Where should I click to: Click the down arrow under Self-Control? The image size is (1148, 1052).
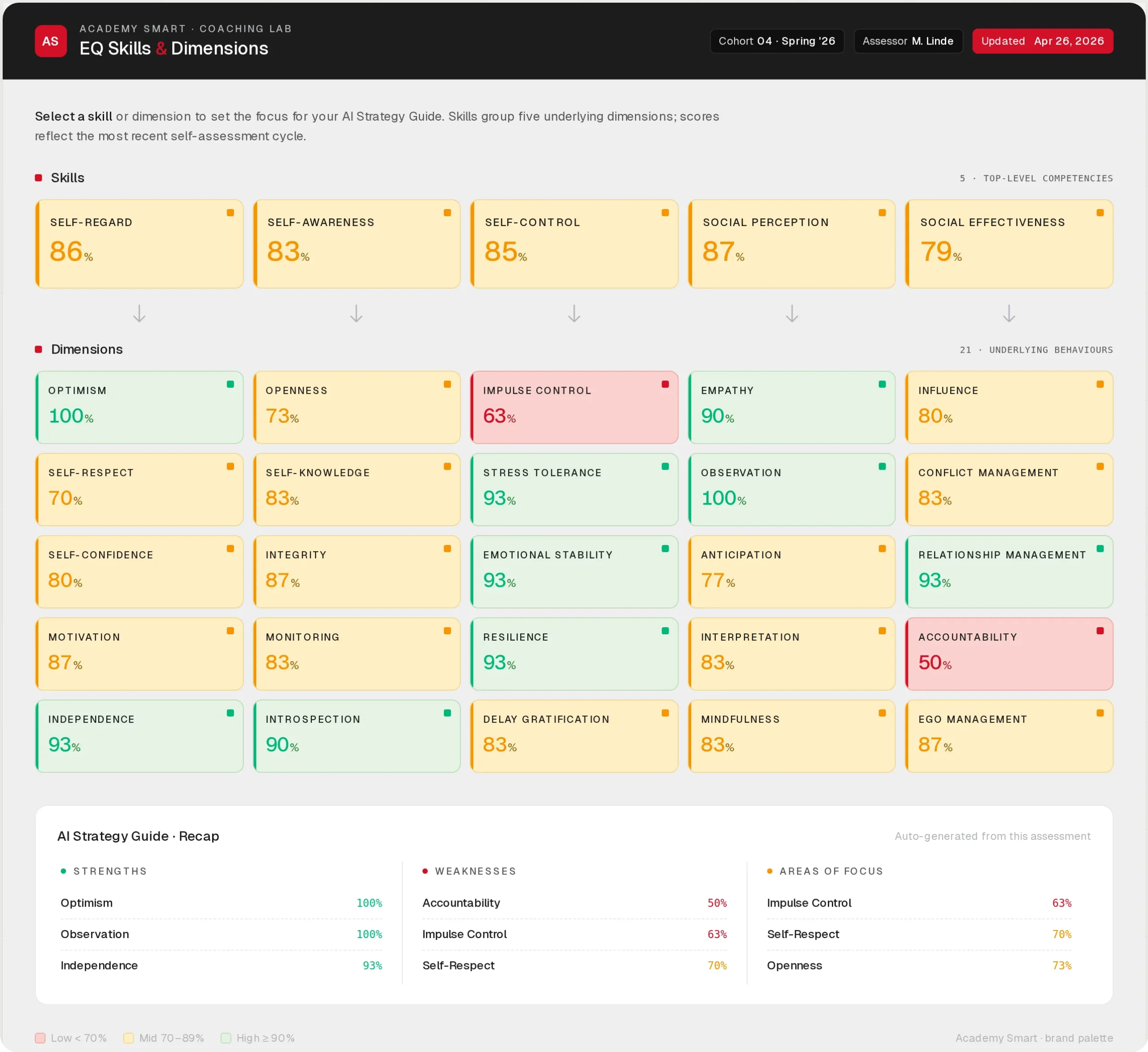click(574, 314)
